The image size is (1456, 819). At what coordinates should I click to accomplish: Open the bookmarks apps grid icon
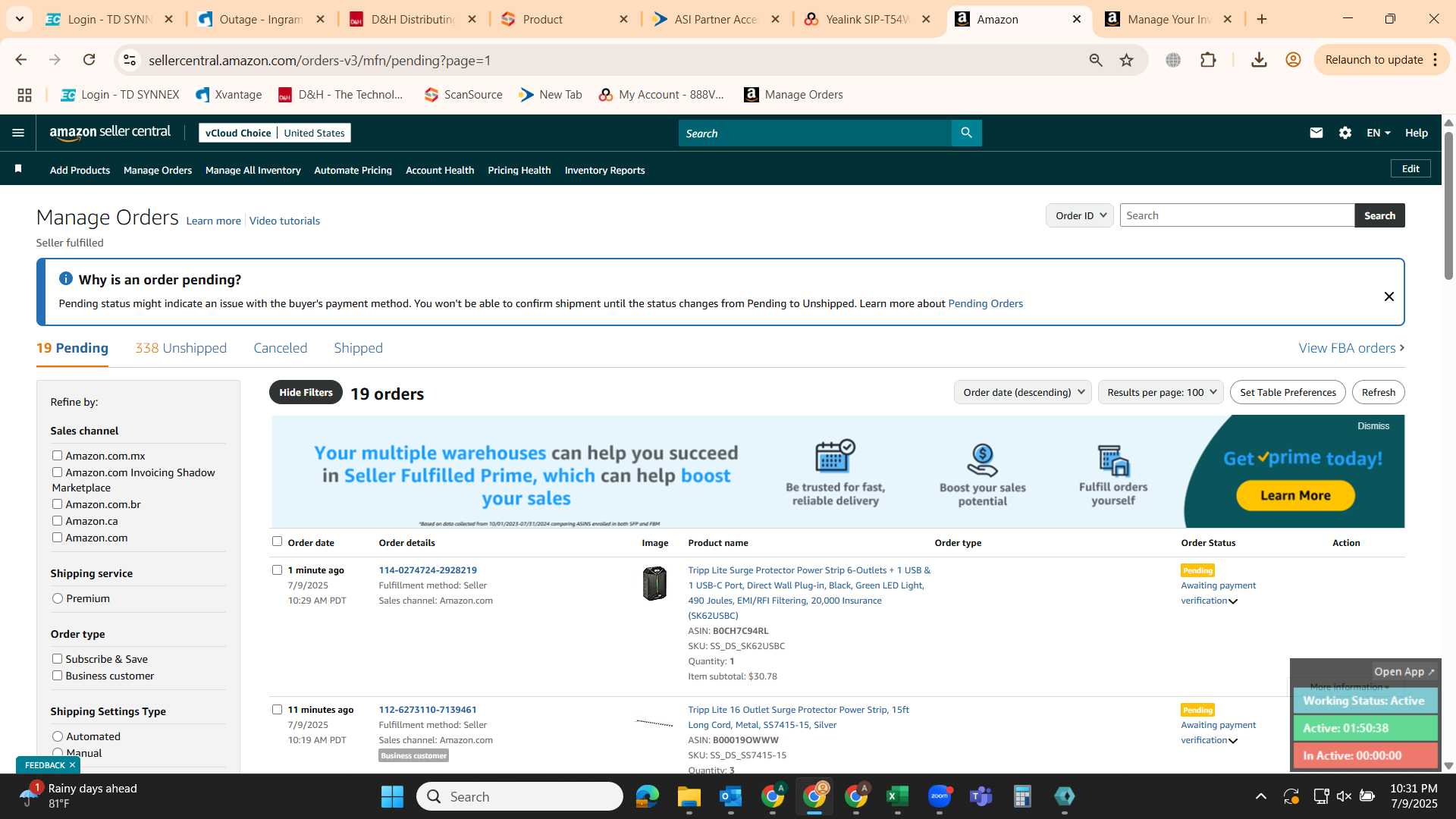tap(24, 95)
